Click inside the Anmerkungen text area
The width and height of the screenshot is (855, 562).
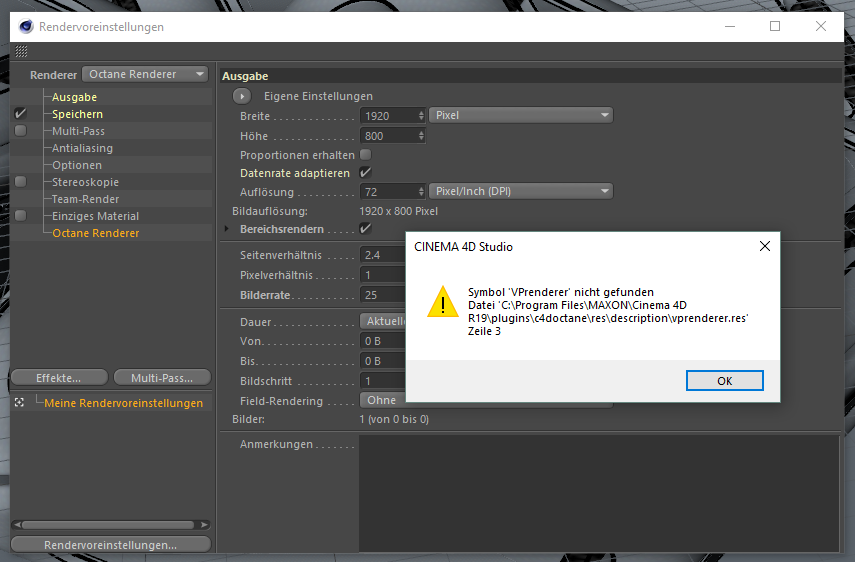(x=598, y=493)
